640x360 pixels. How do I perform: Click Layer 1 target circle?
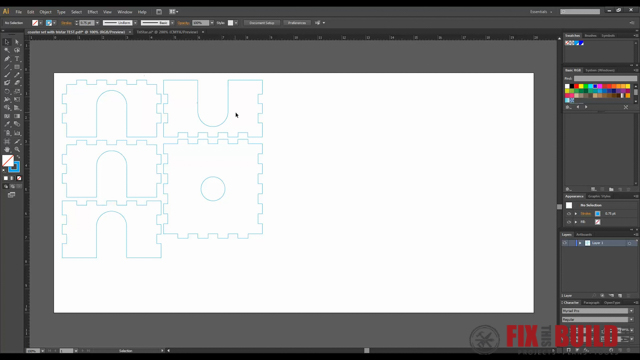(629, 243)
